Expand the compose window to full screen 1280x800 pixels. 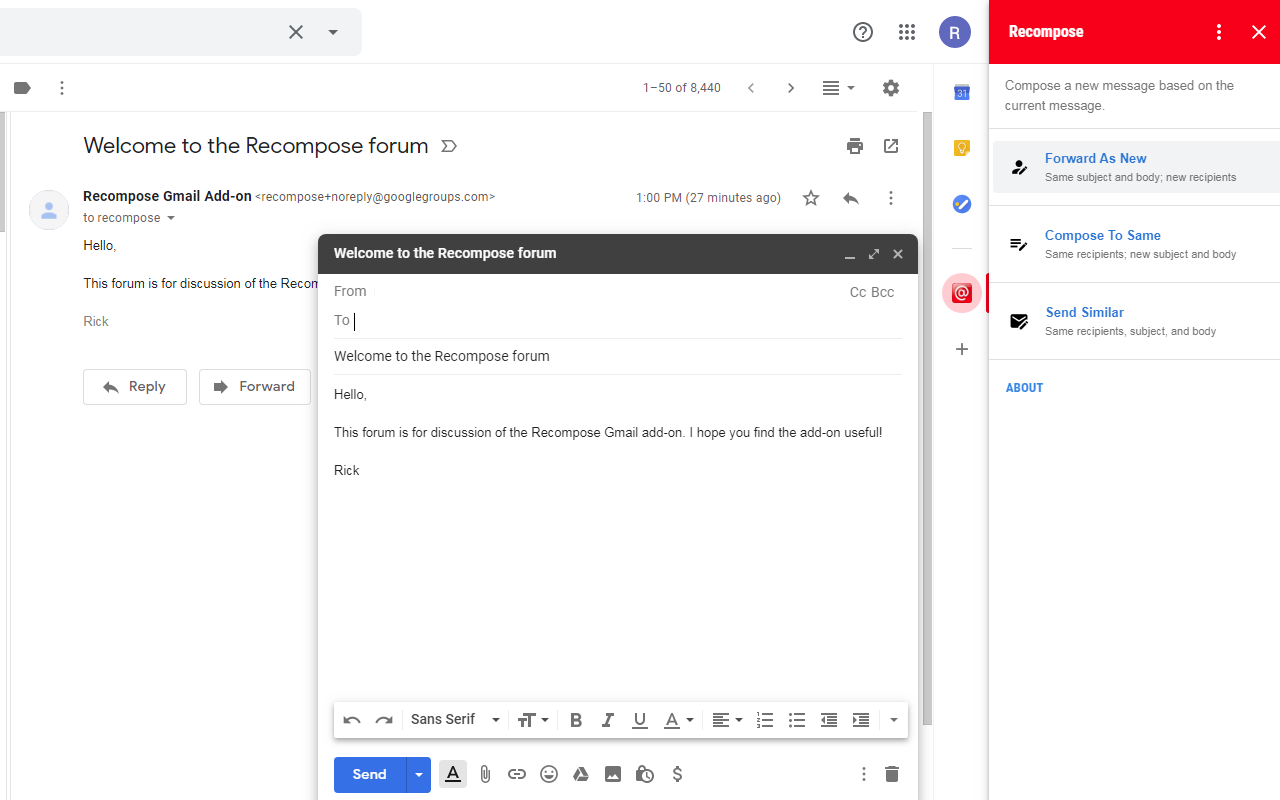pos(874,254)
